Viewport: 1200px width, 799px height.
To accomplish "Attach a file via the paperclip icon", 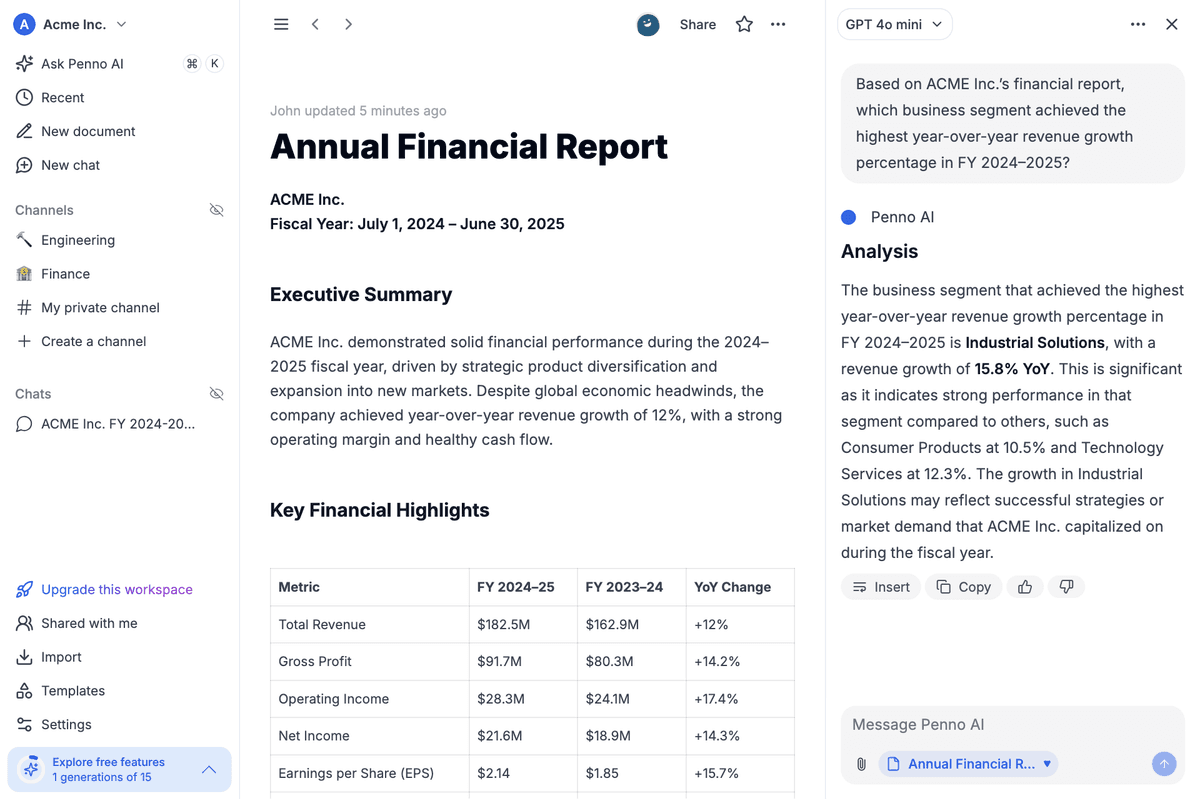I will coord(861,763).
